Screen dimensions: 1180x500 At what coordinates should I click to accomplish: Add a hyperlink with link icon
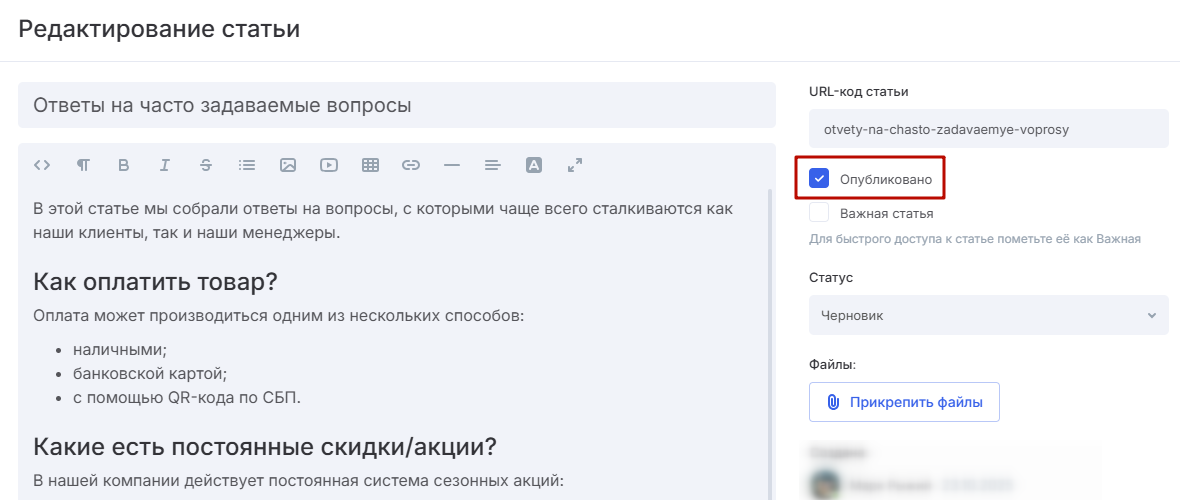point(411,165)
